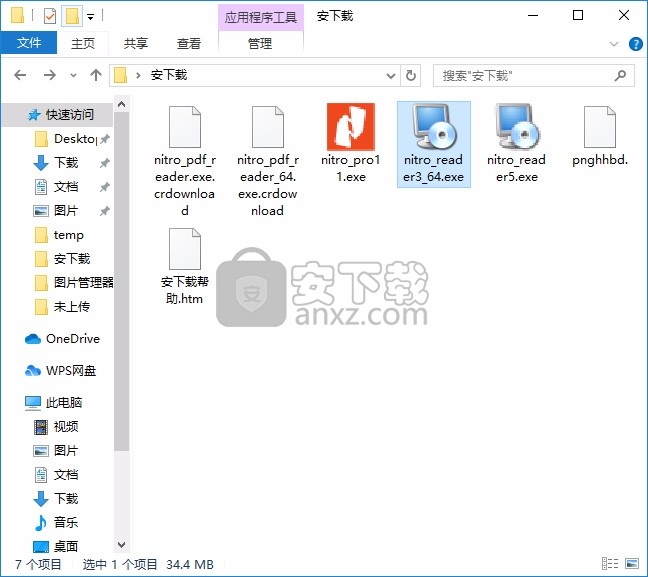Click the search magnifier icon

[620, 75]
